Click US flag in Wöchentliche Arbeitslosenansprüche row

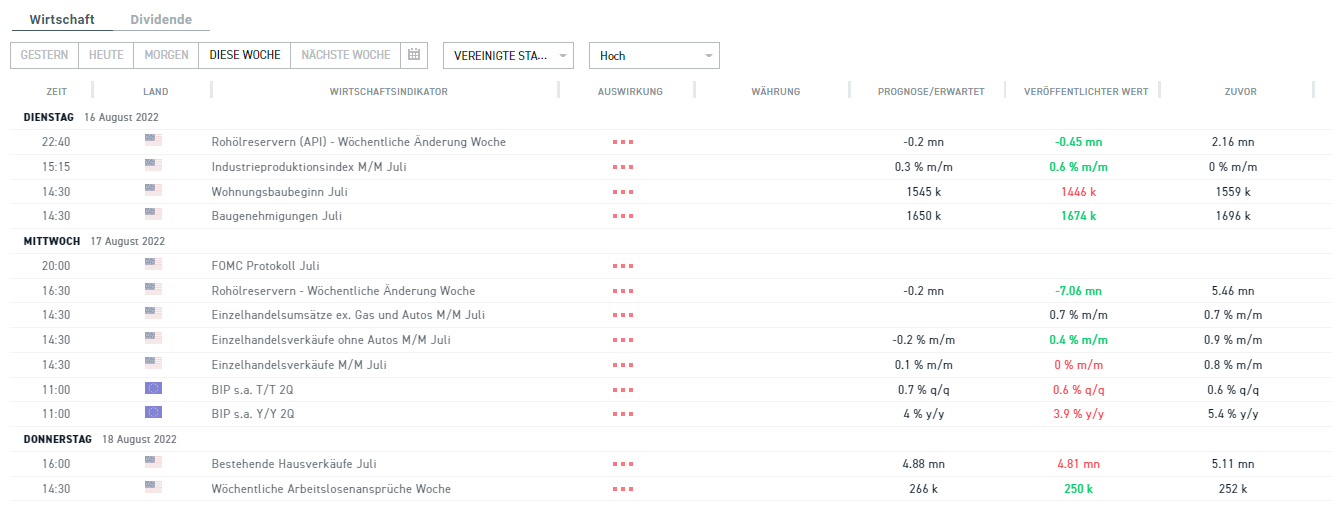tap(153, 487)
